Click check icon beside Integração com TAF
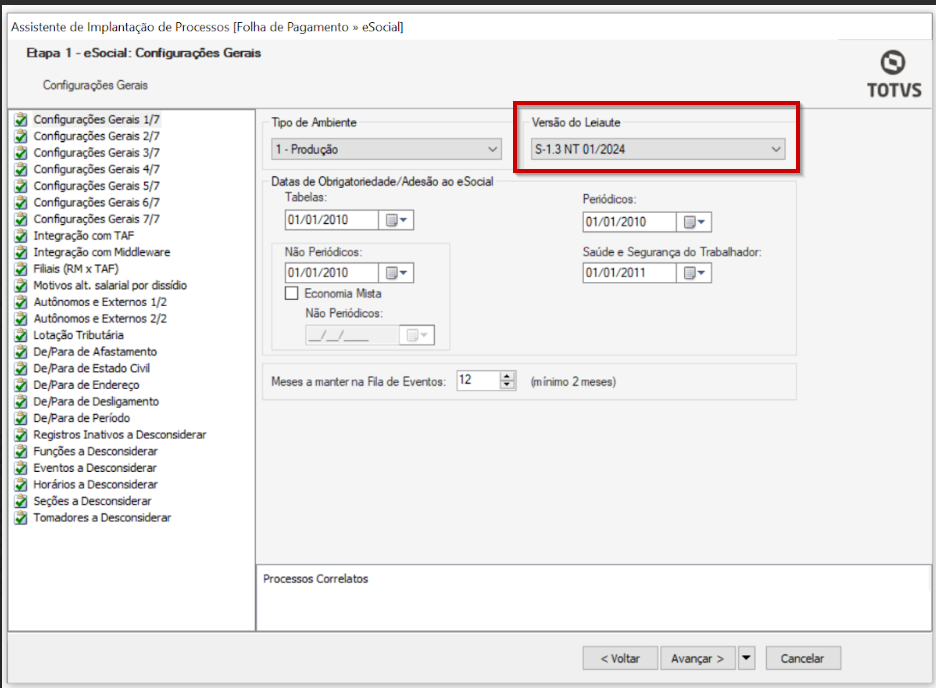 click(x=21, y=236)
